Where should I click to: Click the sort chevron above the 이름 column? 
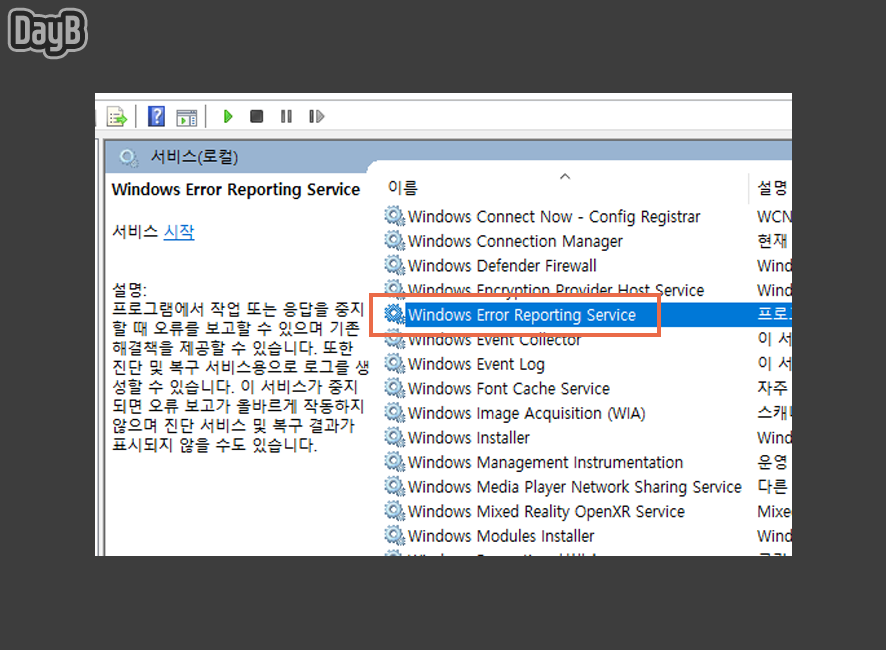(x=565, y=176)
